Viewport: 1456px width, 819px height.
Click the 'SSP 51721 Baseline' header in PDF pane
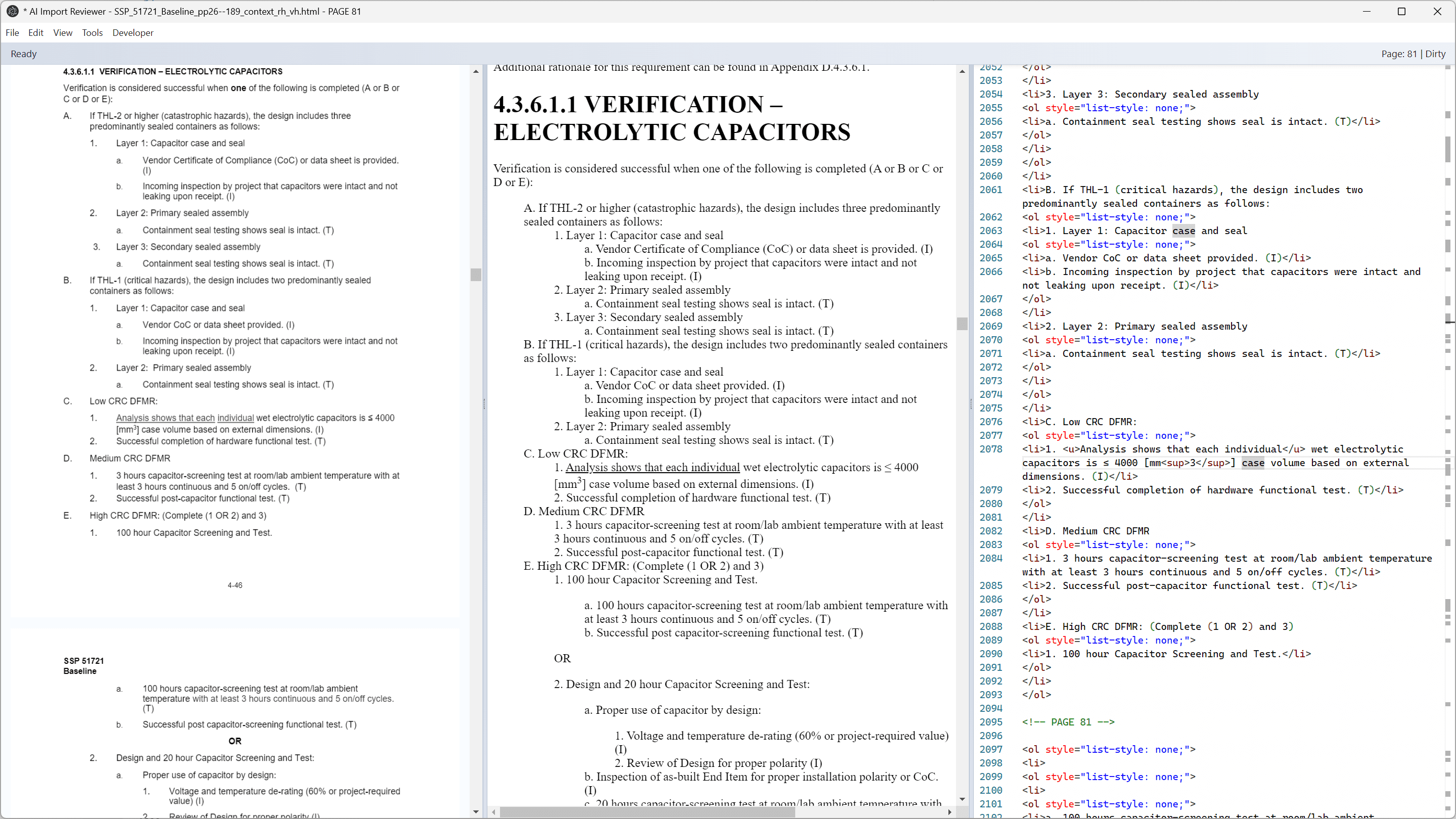(x=83, y=666)
